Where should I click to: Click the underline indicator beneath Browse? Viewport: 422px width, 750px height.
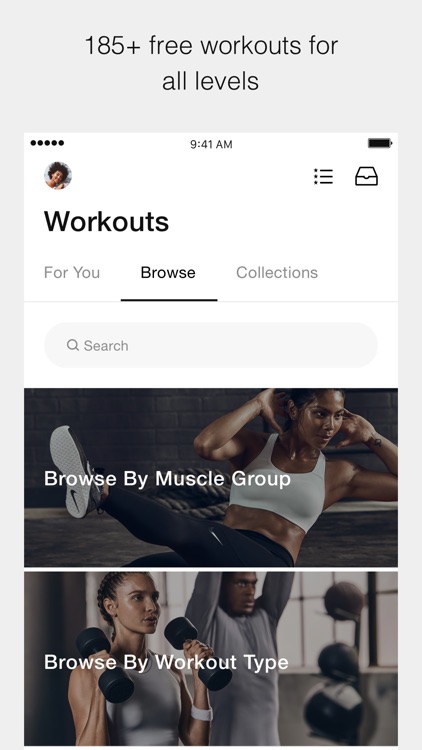tap(169, 300)
